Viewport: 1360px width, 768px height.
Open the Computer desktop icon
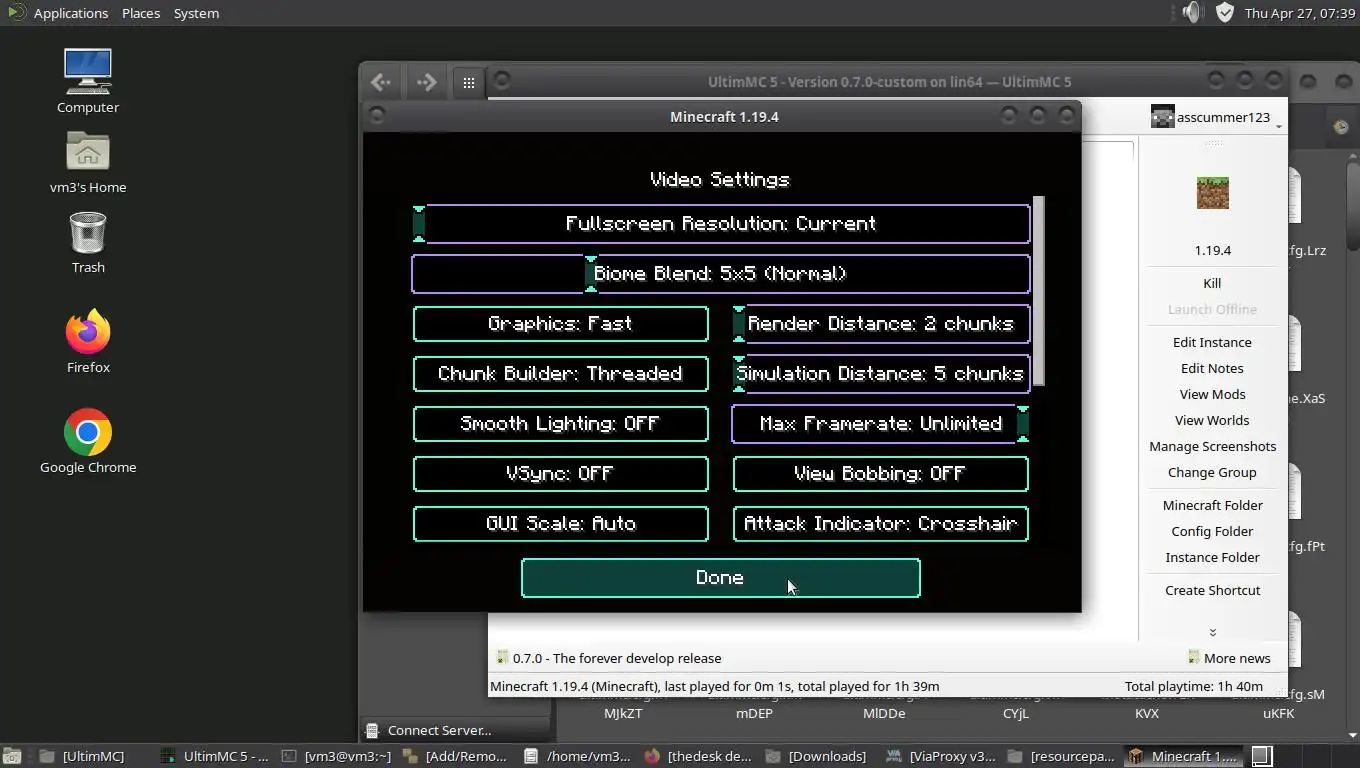click(x=88, y=72)
